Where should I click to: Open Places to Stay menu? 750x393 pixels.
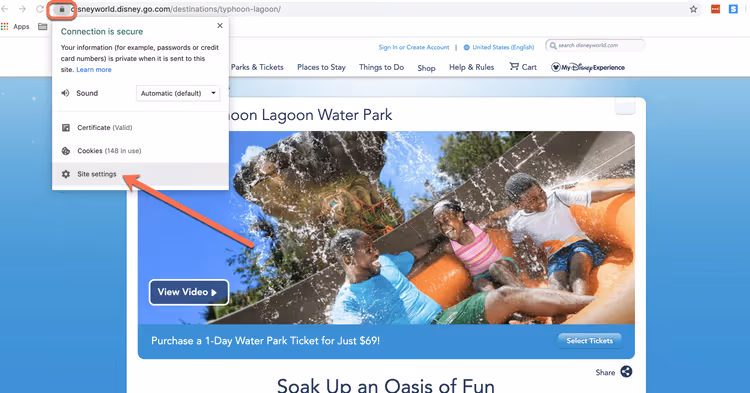[x=321, y=67]
